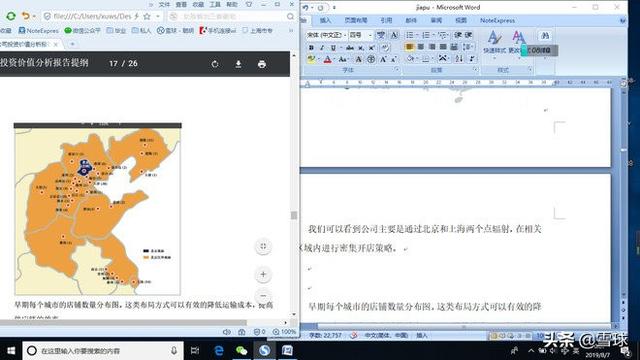Toggle bold formatting in Word ribbon

(x=311, y=48)
